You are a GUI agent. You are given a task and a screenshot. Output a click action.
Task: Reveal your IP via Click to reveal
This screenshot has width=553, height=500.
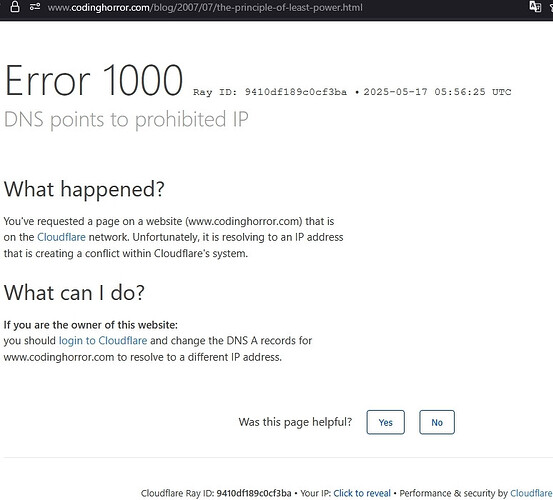pos(362,493)
